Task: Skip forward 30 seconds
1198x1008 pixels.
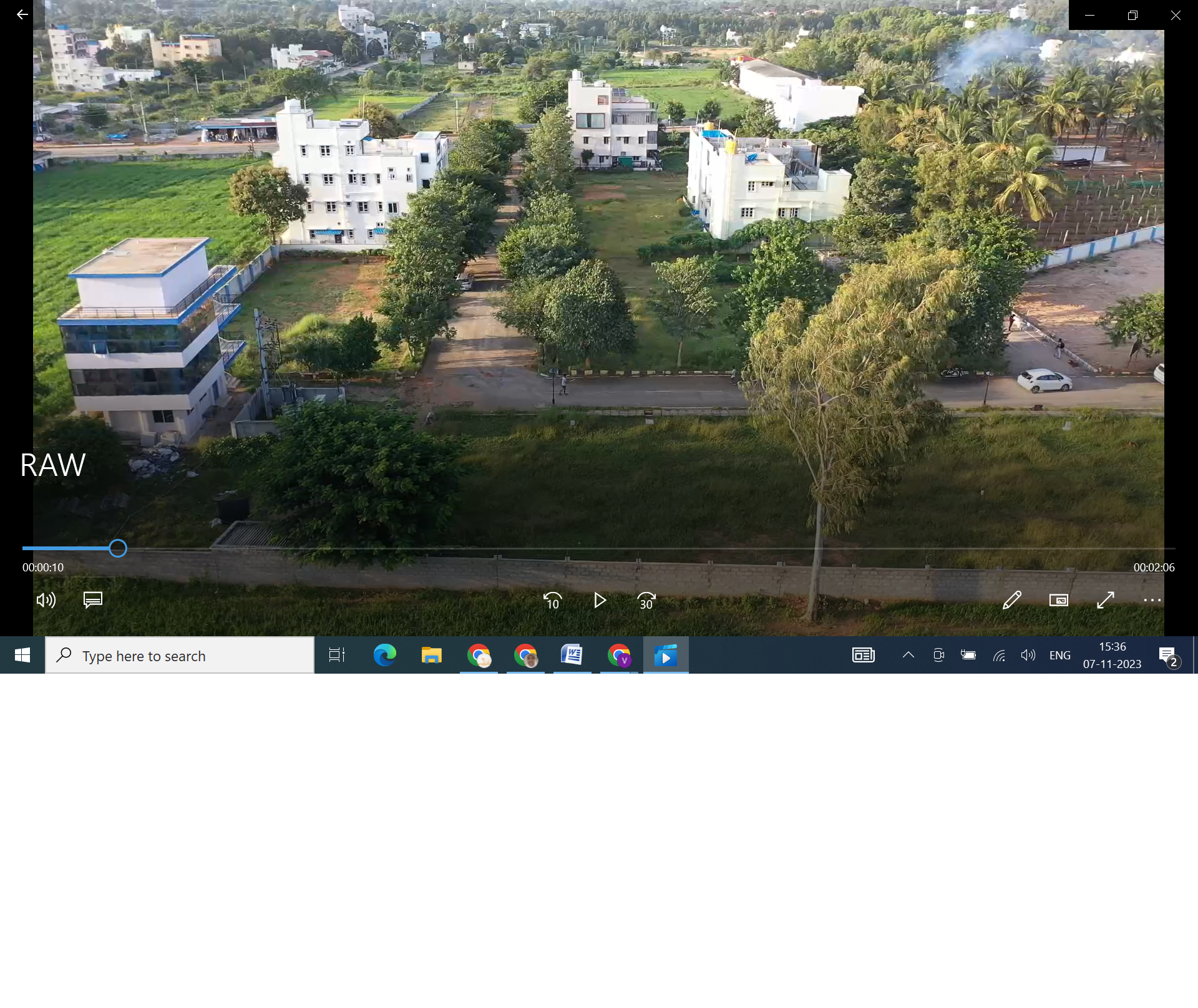Action: pyautogui.click(x=646, y=600)
